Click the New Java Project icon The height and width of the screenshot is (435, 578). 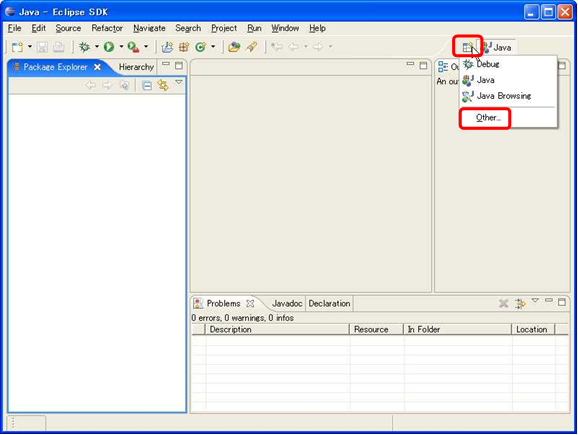tap(167, 47)
